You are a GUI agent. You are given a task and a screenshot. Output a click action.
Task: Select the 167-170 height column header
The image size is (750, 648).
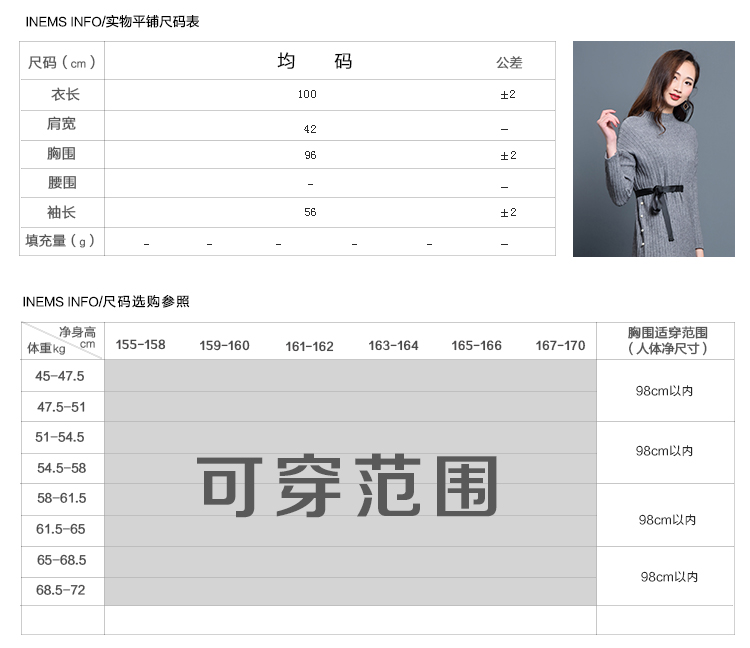point(560,346)
